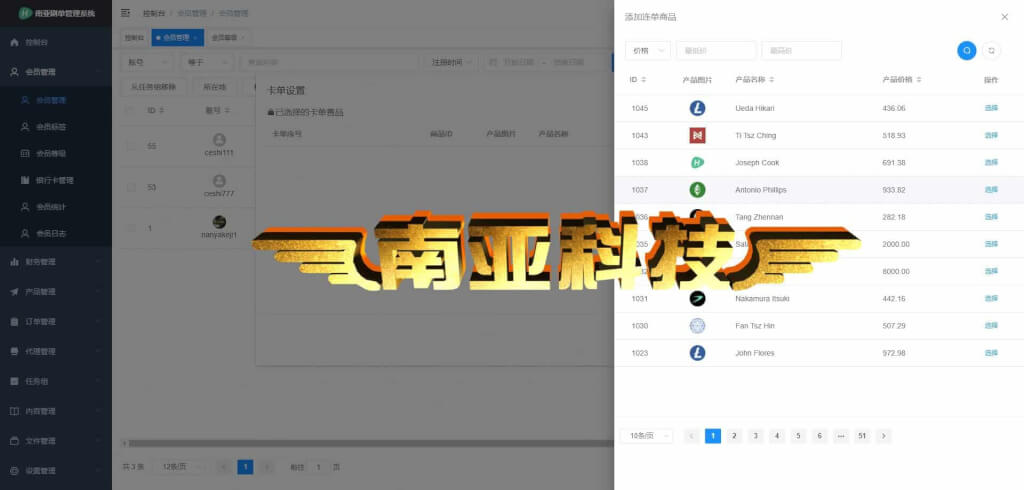Open product image of Ueda Hikari
Viewport: 1024px width, 490px height.
coord(697,108)
